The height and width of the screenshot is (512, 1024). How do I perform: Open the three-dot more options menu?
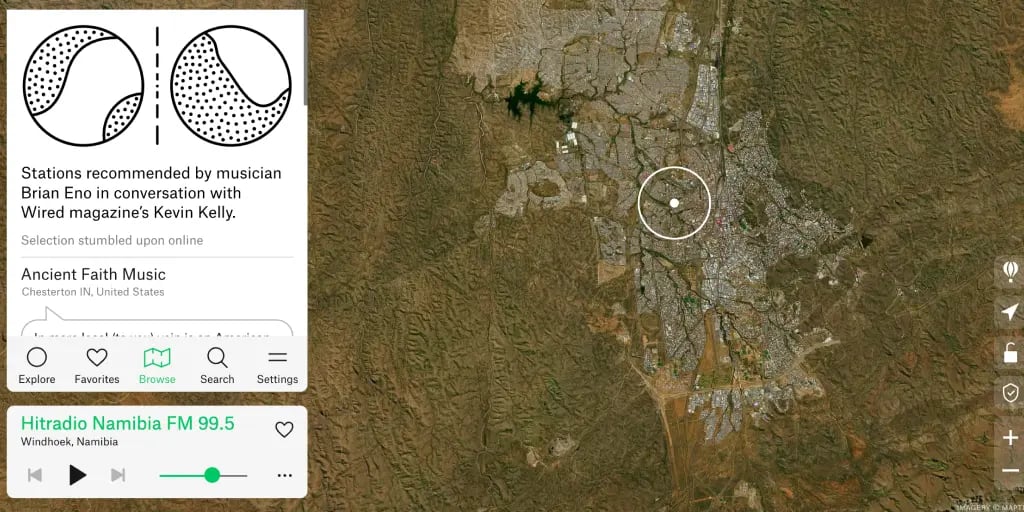(x=285, y=475)
